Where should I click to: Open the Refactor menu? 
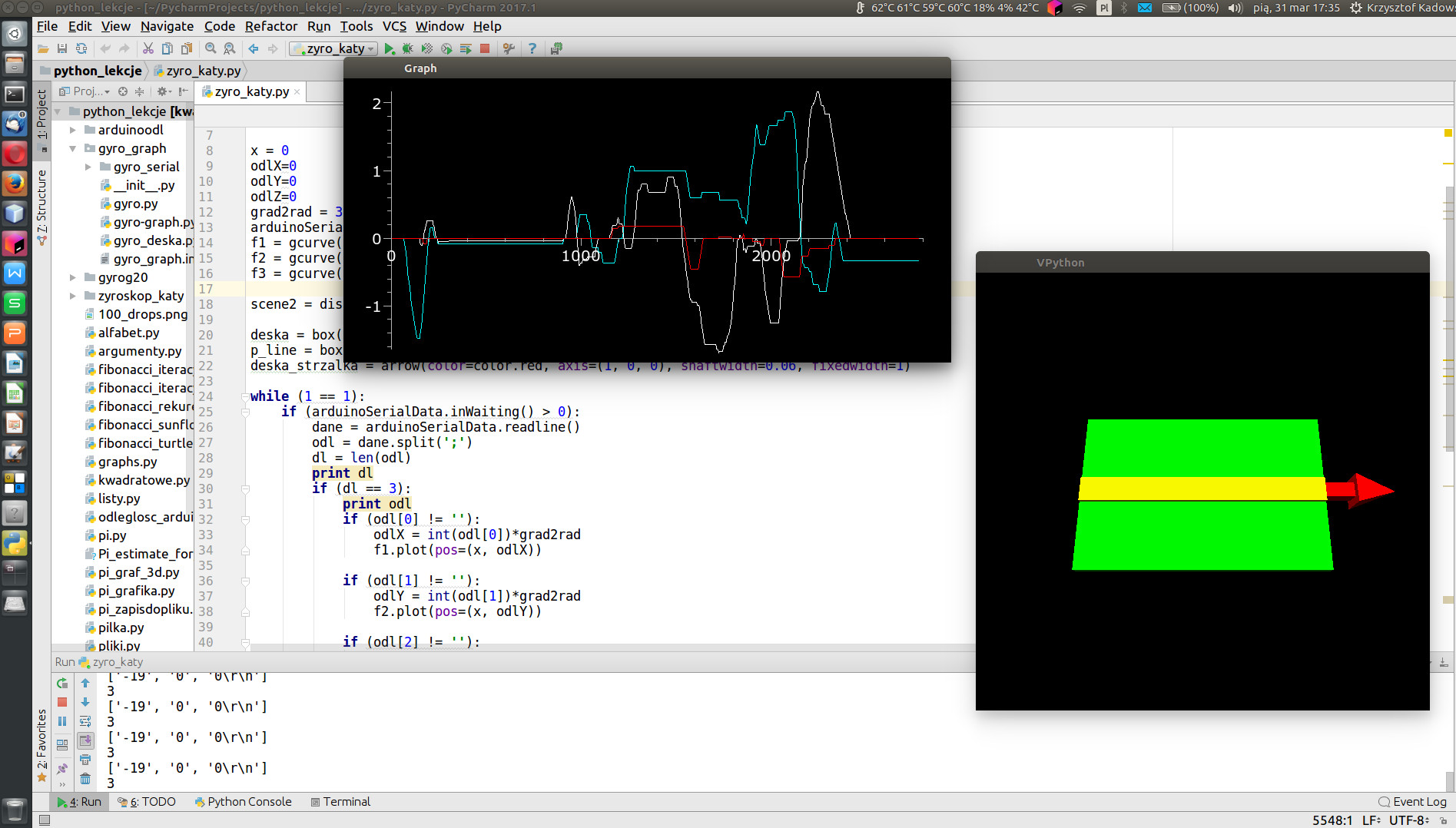click(x=270, y=26)
